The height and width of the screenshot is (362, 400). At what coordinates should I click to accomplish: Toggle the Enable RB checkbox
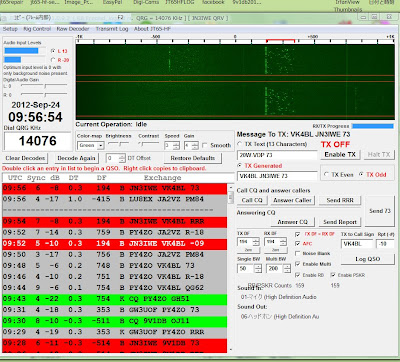tap(298, 275)
